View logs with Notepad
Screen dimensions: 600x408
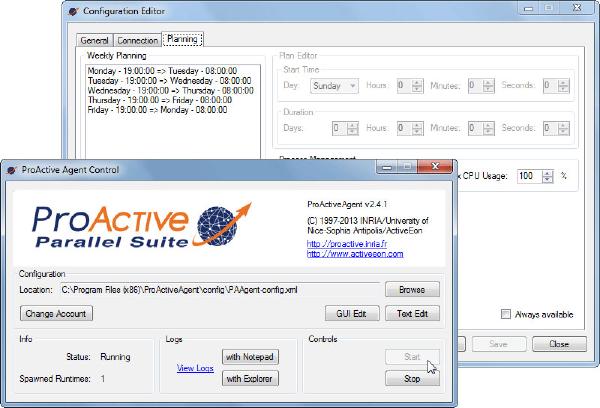tap(250, 357)
